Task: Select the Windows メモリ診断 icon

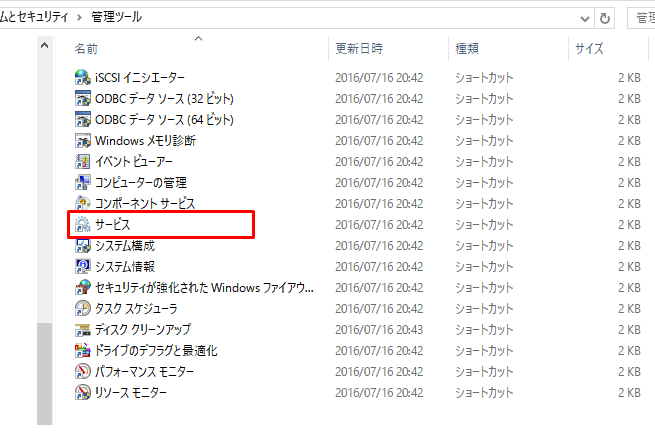Action: [83, 140]
